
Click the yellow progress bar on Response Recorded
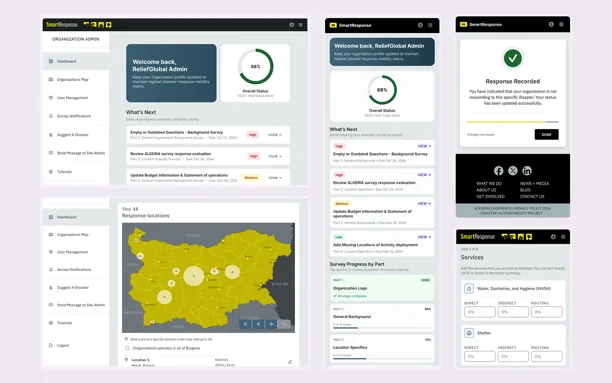point(512,122)
